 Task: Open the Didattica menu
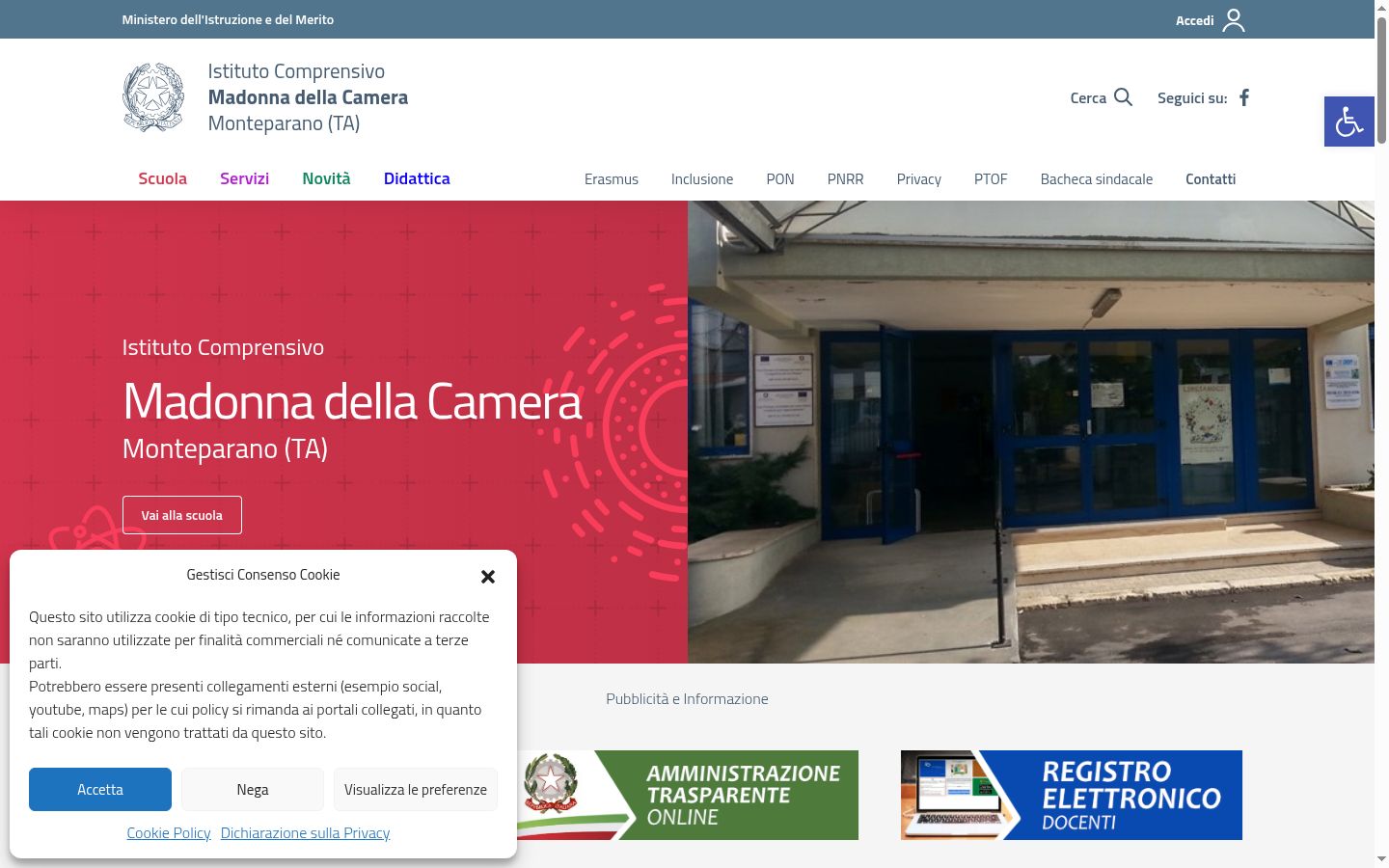tap(417, 178)
